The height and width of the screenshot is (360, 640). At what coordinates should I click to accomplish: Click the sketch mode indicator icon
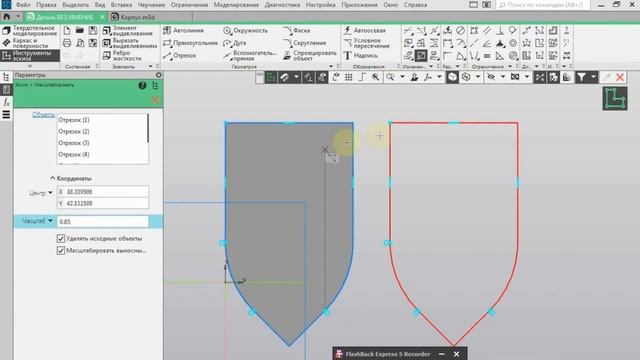point(615,98)
